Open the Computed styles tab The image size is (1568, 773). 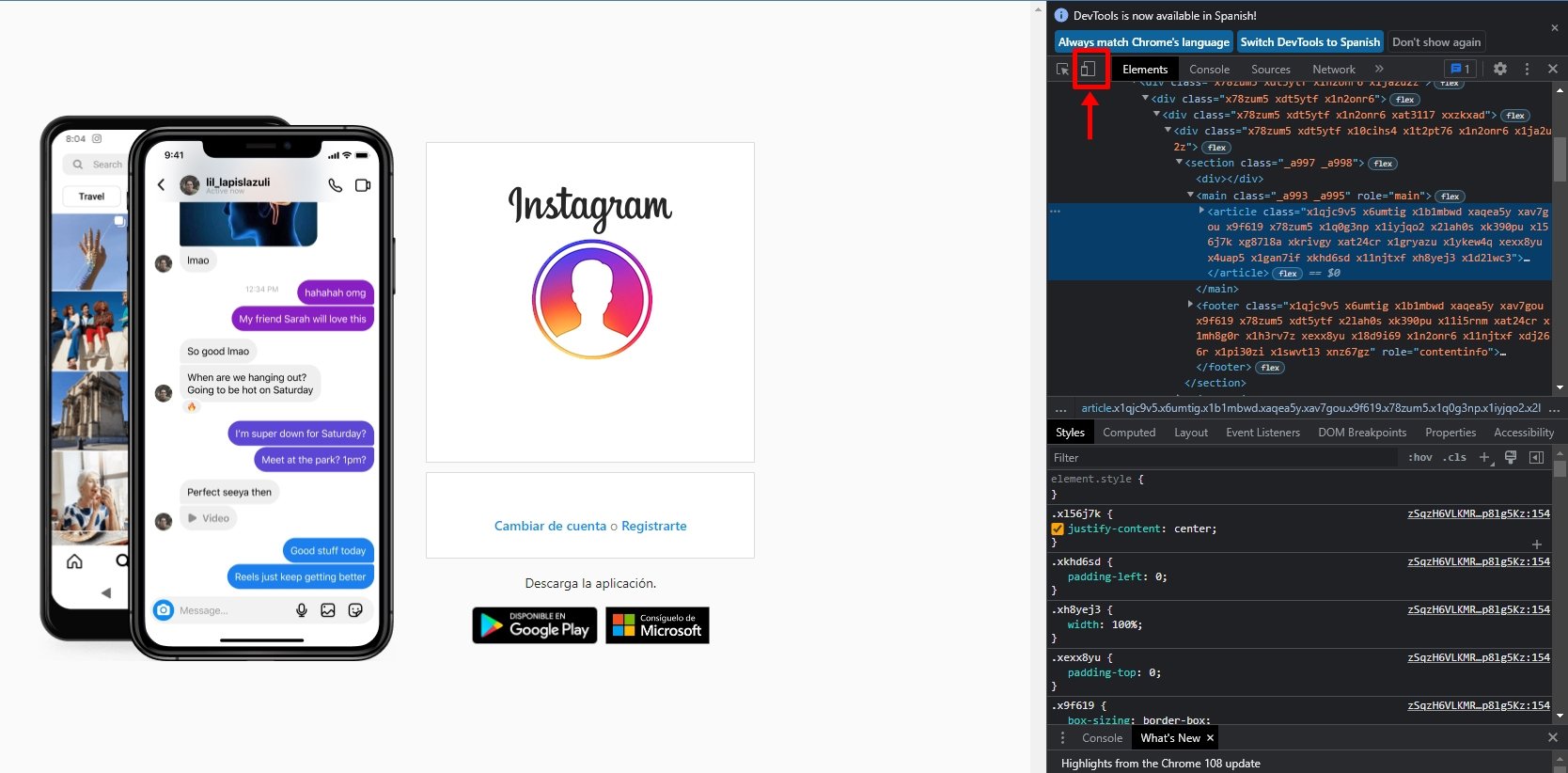(1129, 433)
